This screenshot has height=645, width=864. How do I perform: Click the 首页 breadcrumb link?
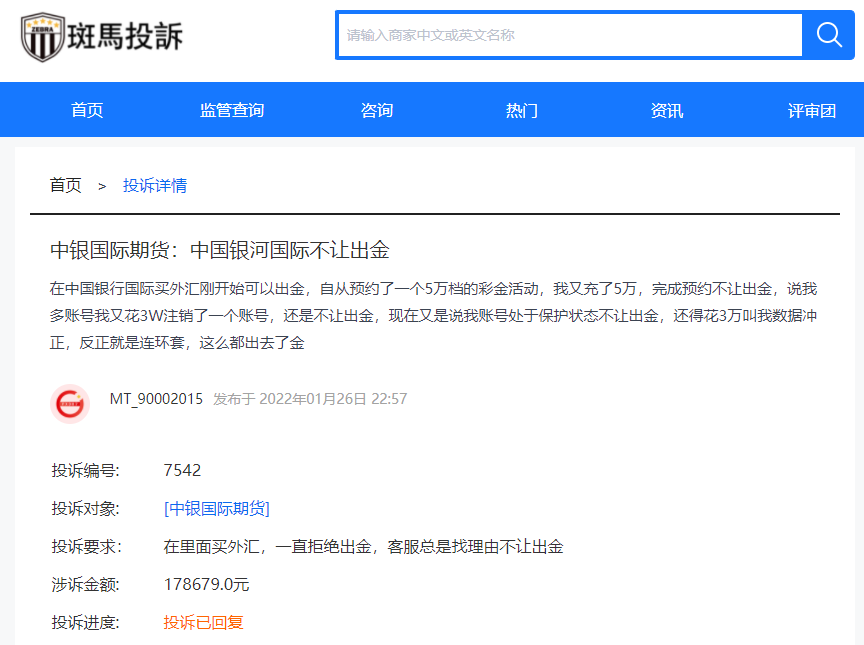point(66,185)
